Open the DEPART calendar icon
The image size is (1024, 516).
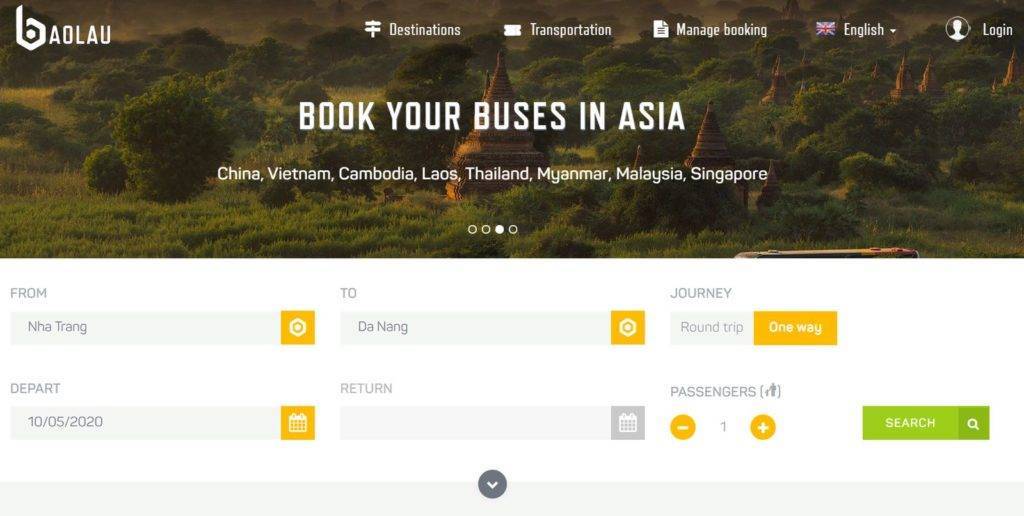pyautogui.click(x=298, y=423)
